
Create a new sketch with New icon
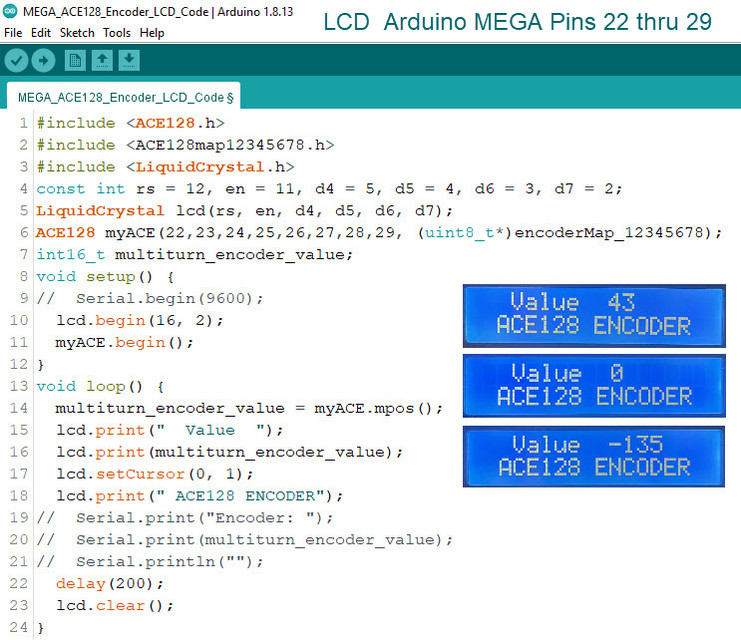(75, 61)
